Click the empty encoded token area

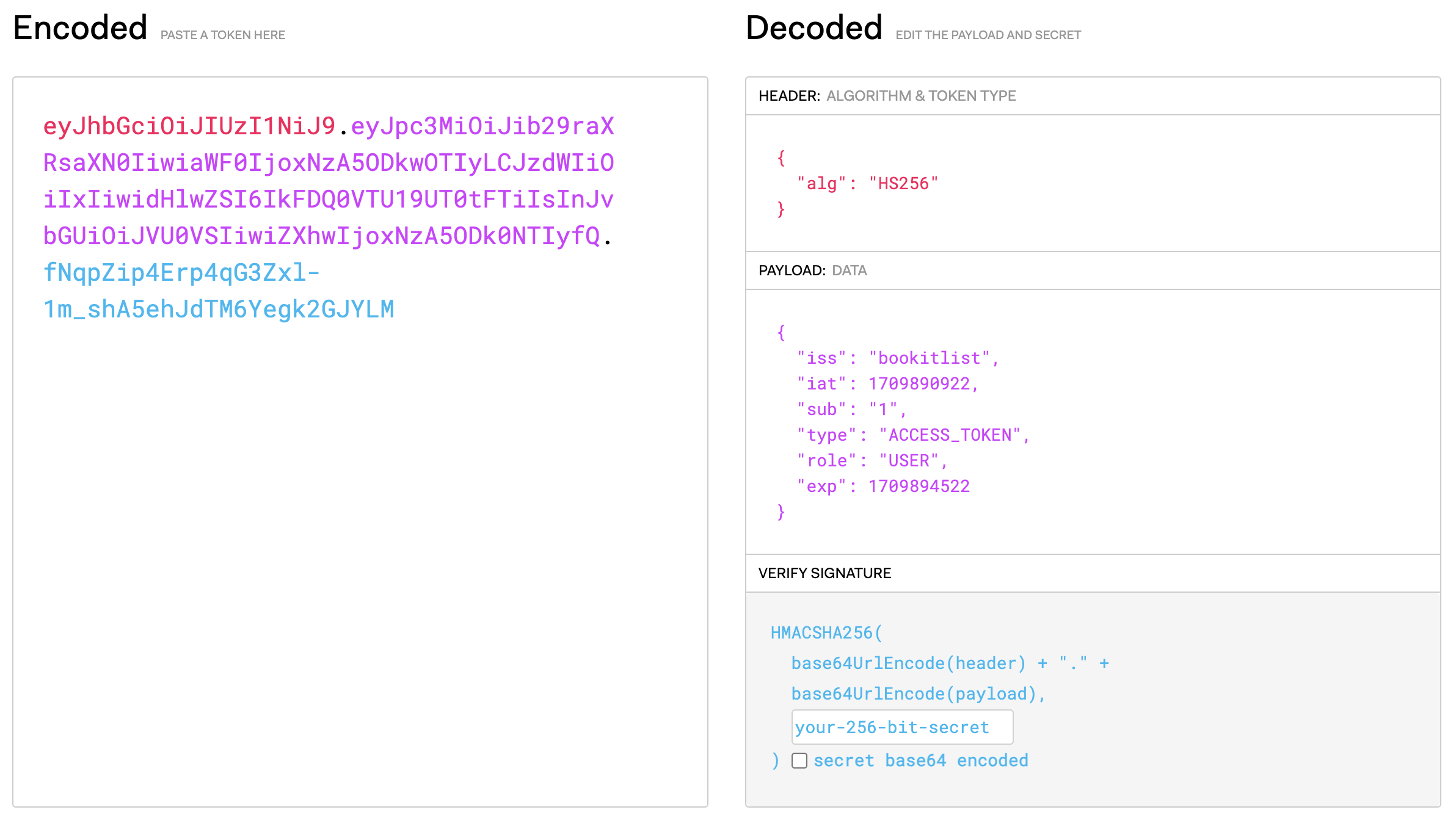pos(360,549)
